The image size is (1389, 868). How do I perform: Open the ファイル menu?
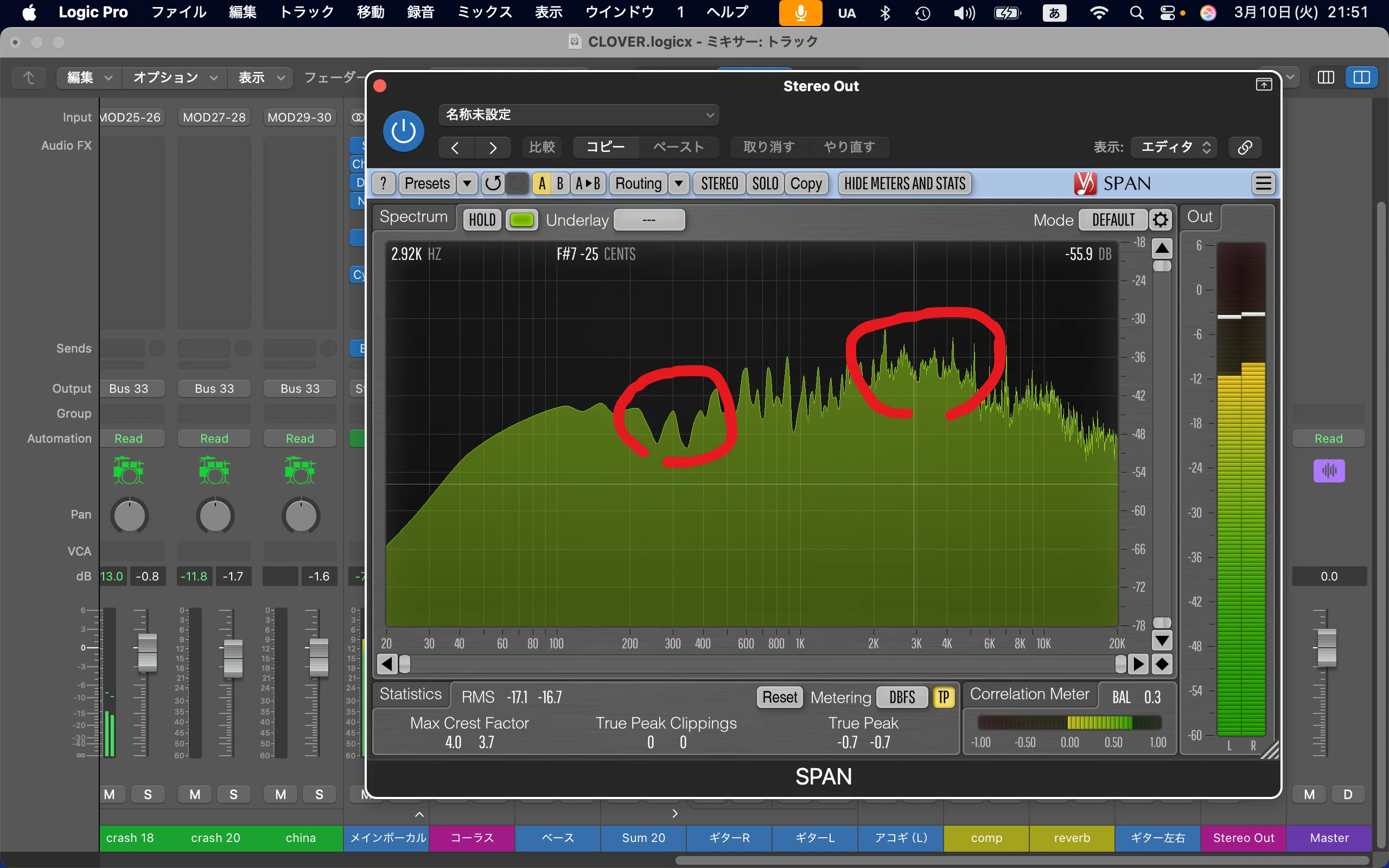pos(179,12)
